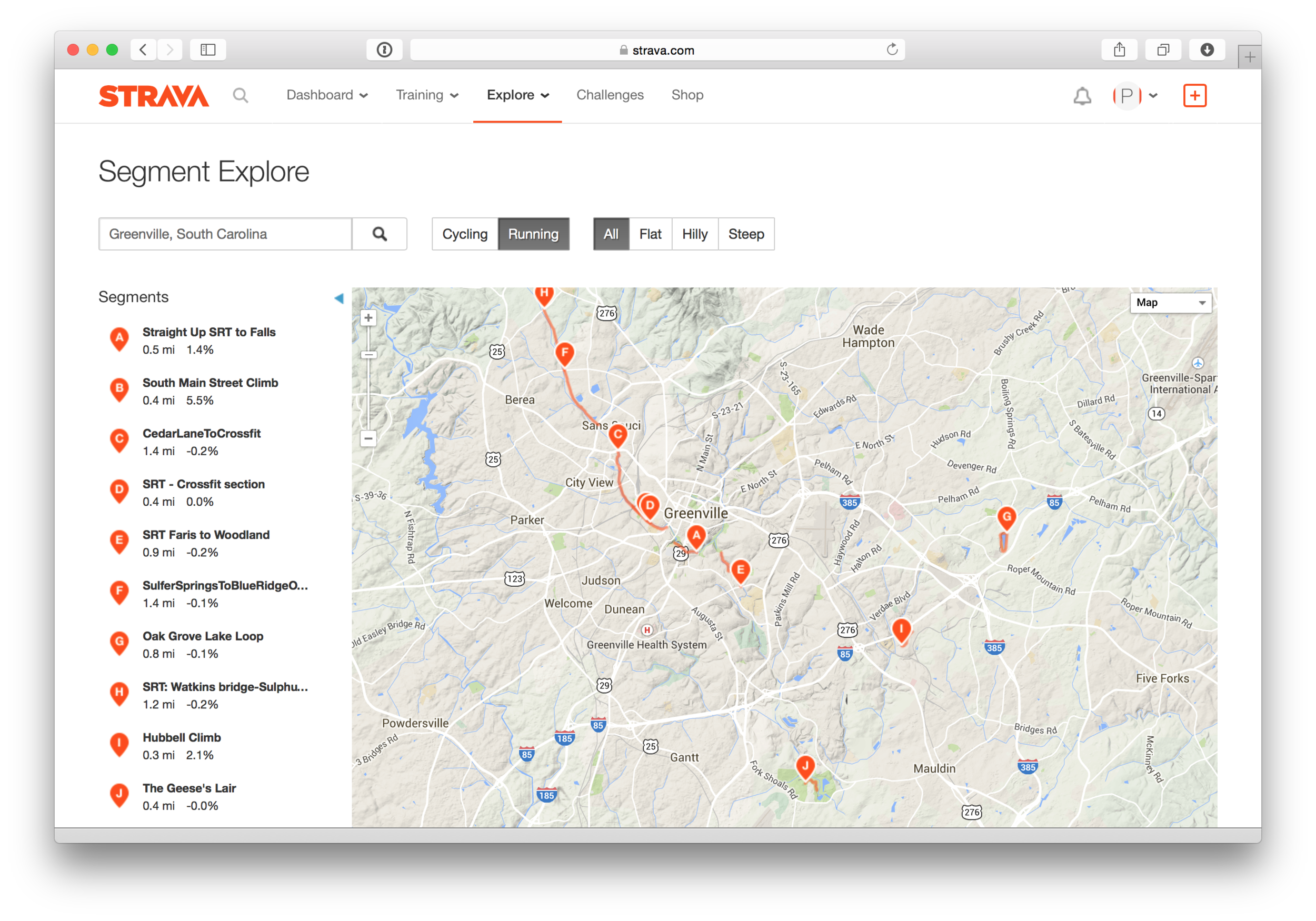Click the Safari back button
Viewport: 1316px width, 921px height.
pos(143,50)
